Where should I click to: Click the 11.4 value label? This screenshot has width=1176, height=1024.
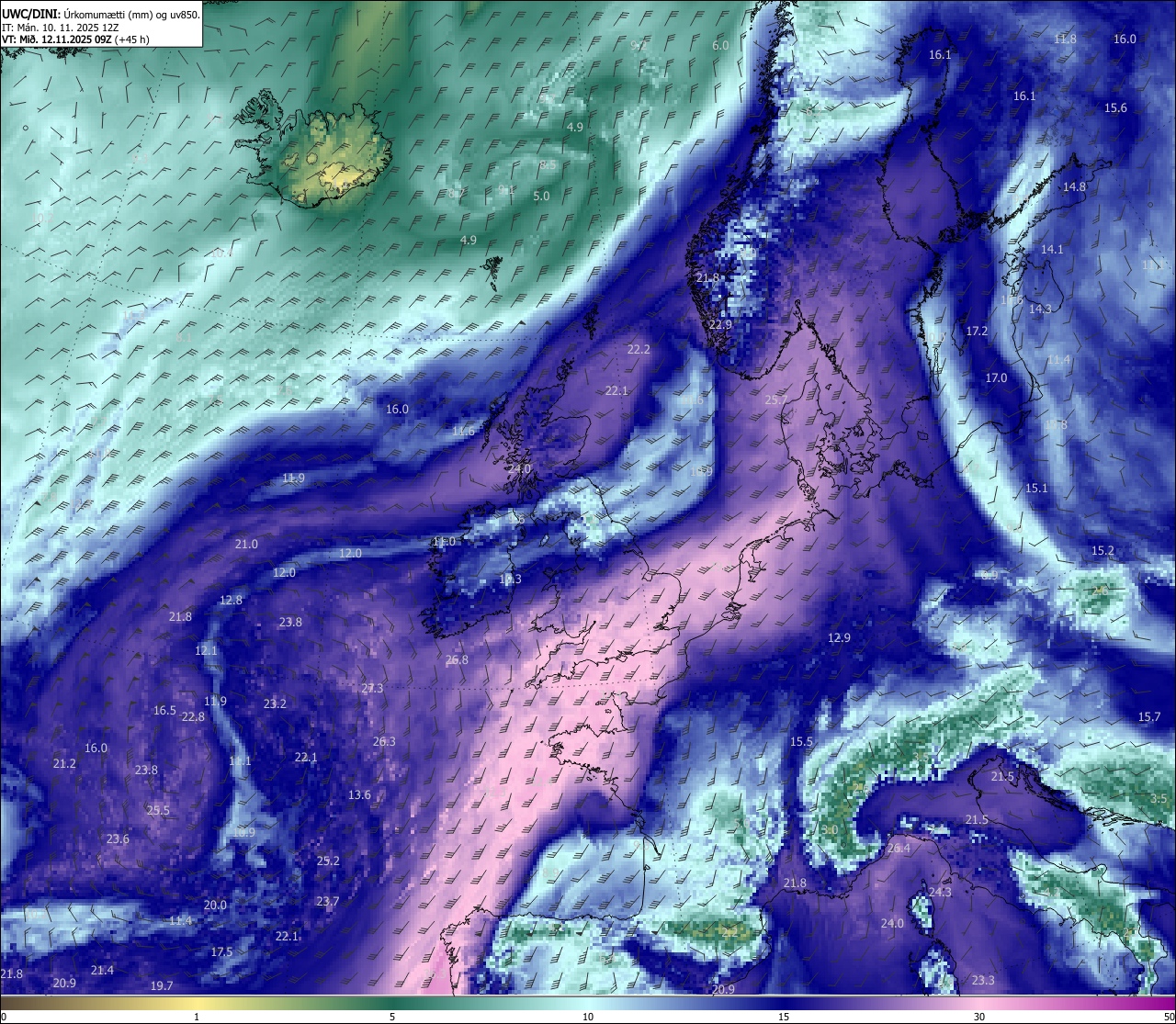point(180,921)
